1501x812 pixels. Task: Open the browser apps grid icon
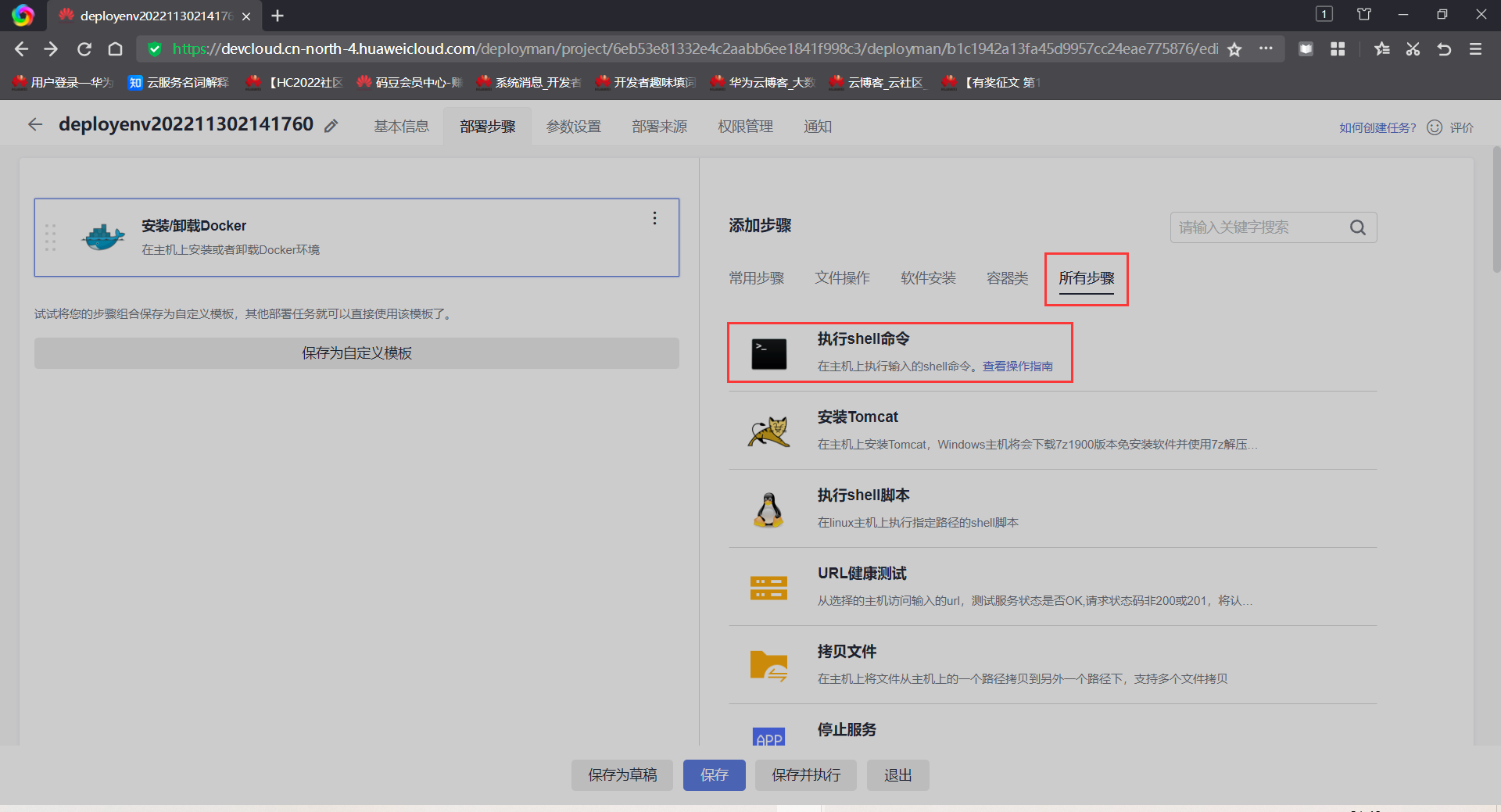1338,49
